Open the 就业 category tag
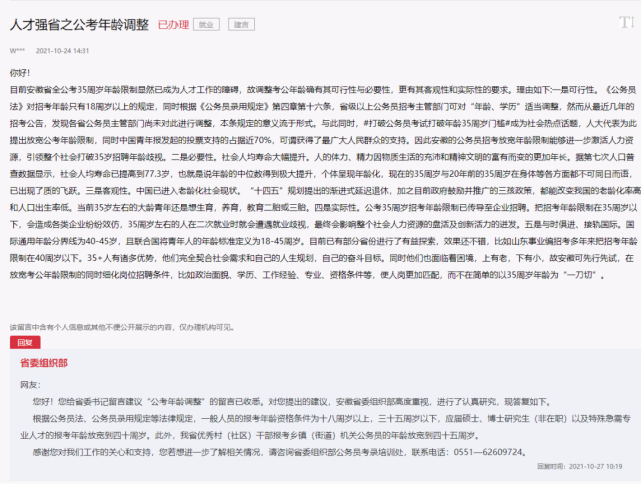 coord(206,25)
